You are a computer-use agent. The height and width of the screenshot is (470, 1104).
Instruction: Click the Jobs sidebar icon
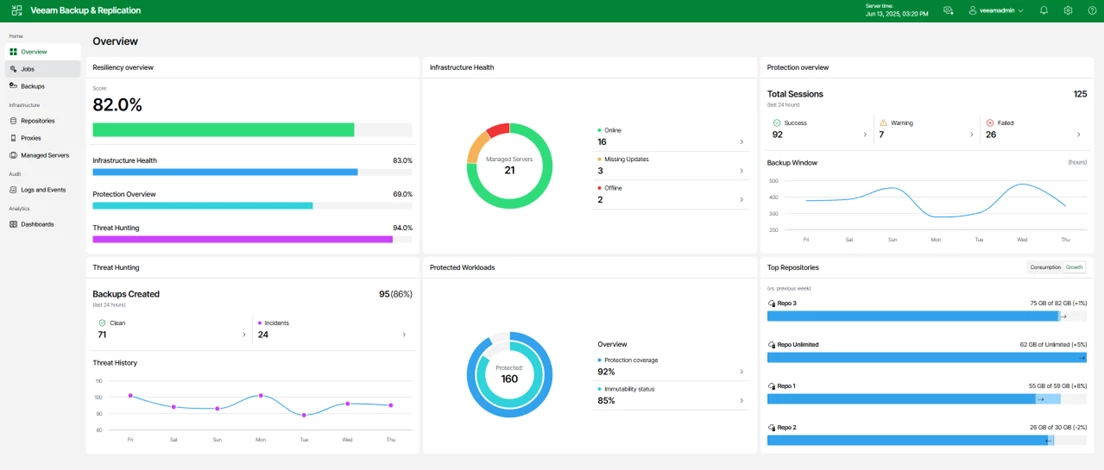(14, 69)
